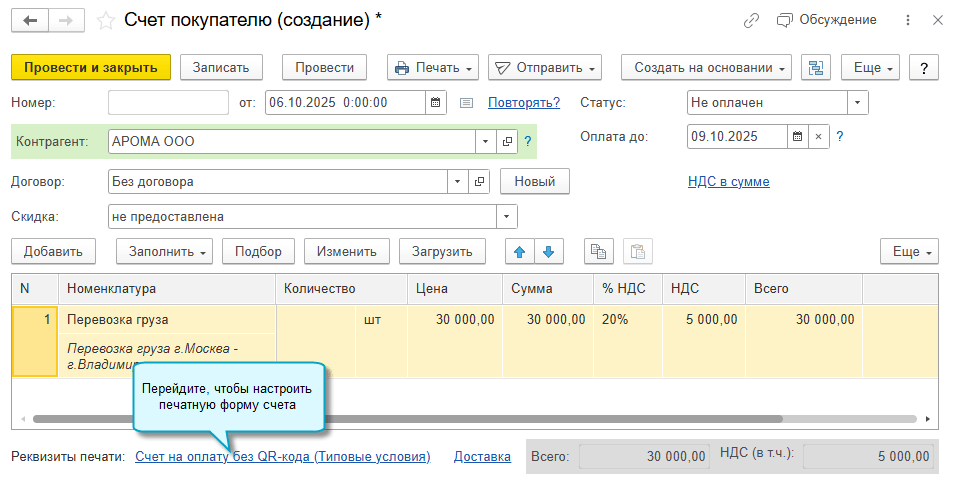The image size is (955, 482).
Task: Copy link to document icon
Action: [751, 20]
